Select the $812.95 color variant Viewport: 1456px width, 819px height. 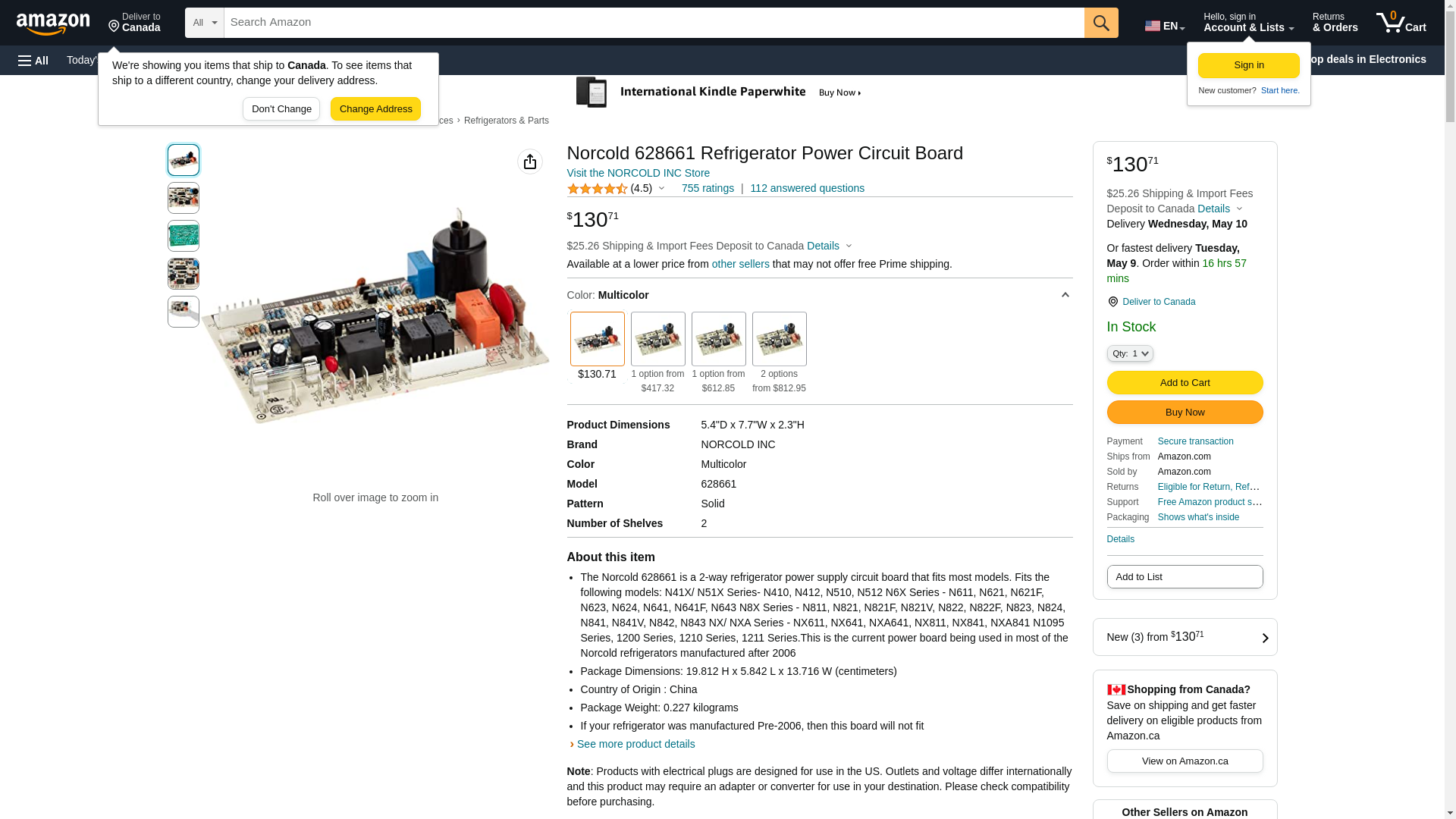coord(779,339)
